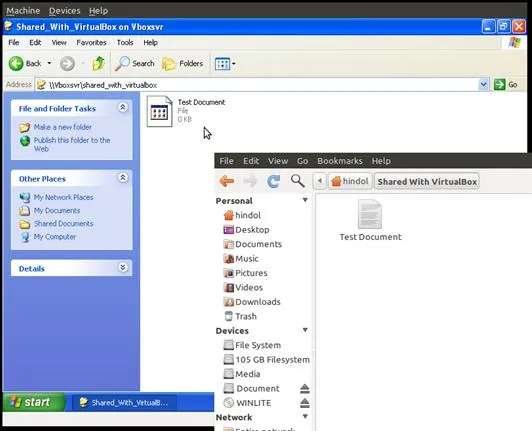Open the Explorer View menu
The height and width of the screenshot is (431, 532).
click(59, 42)
